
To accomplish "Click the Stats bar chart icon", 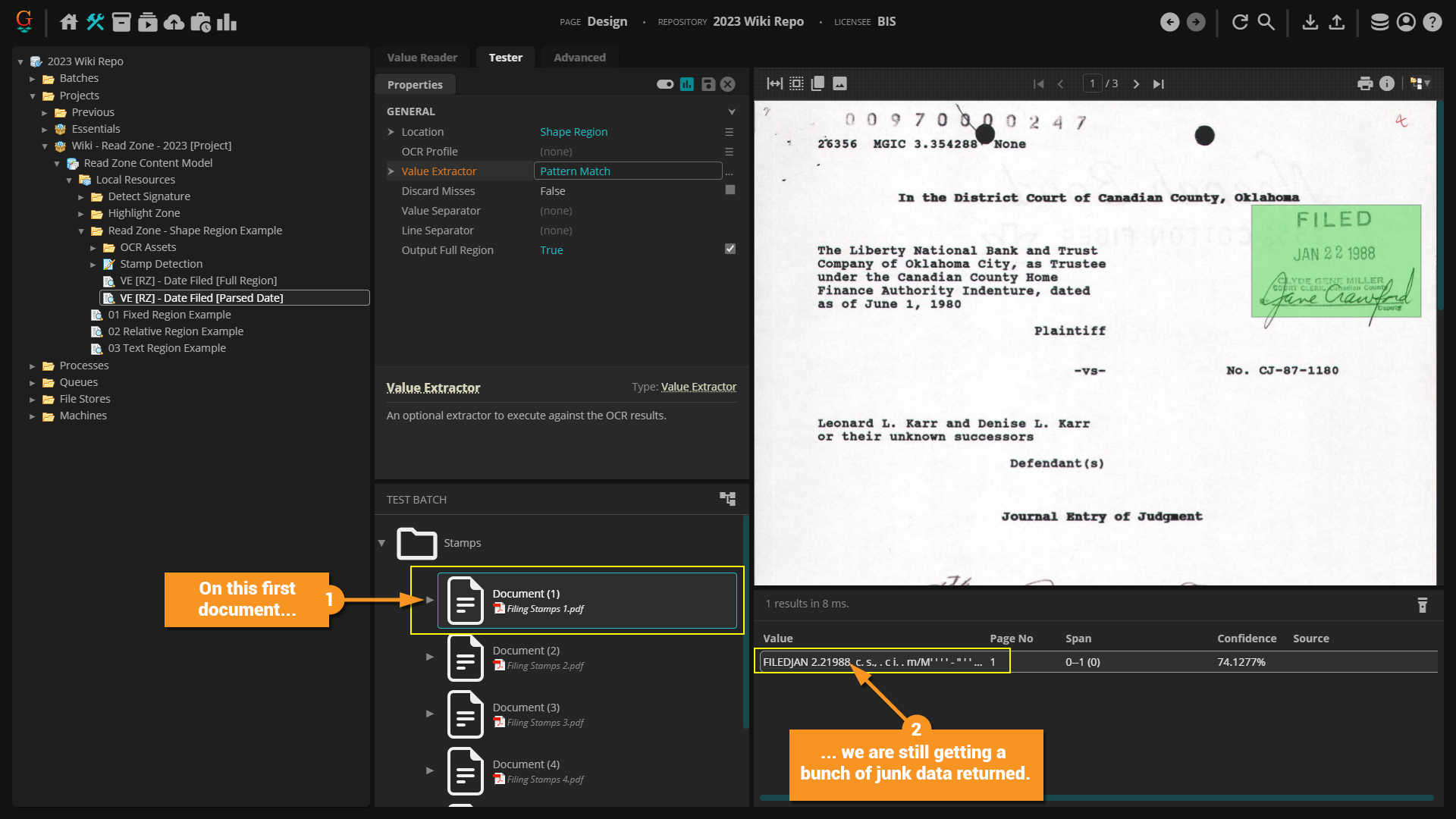I will (x=227, y=22).
